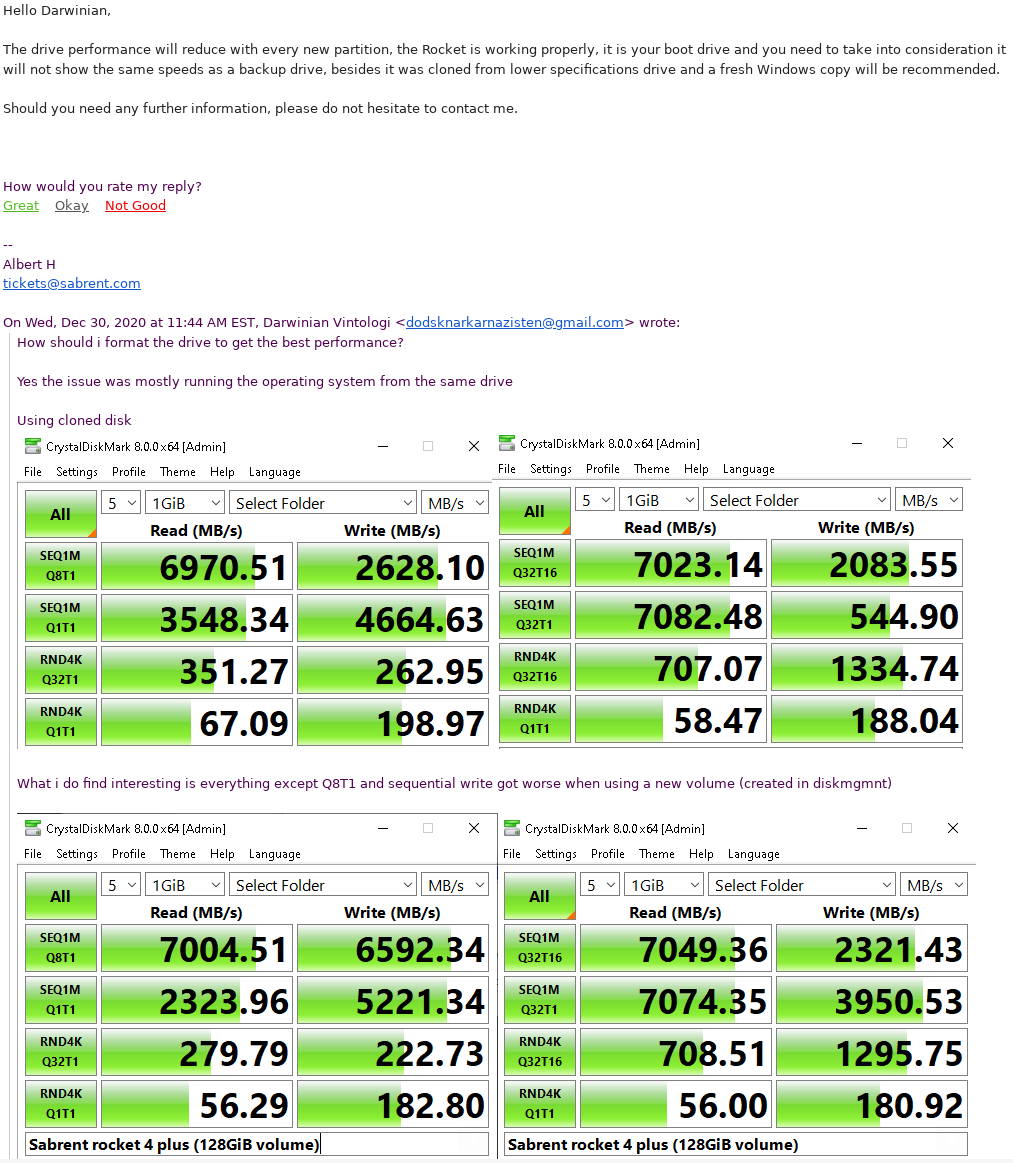Open the test count dropdown in the 6970.51 window
The height and width of the screenshot is (1163, 1013).
121,503
